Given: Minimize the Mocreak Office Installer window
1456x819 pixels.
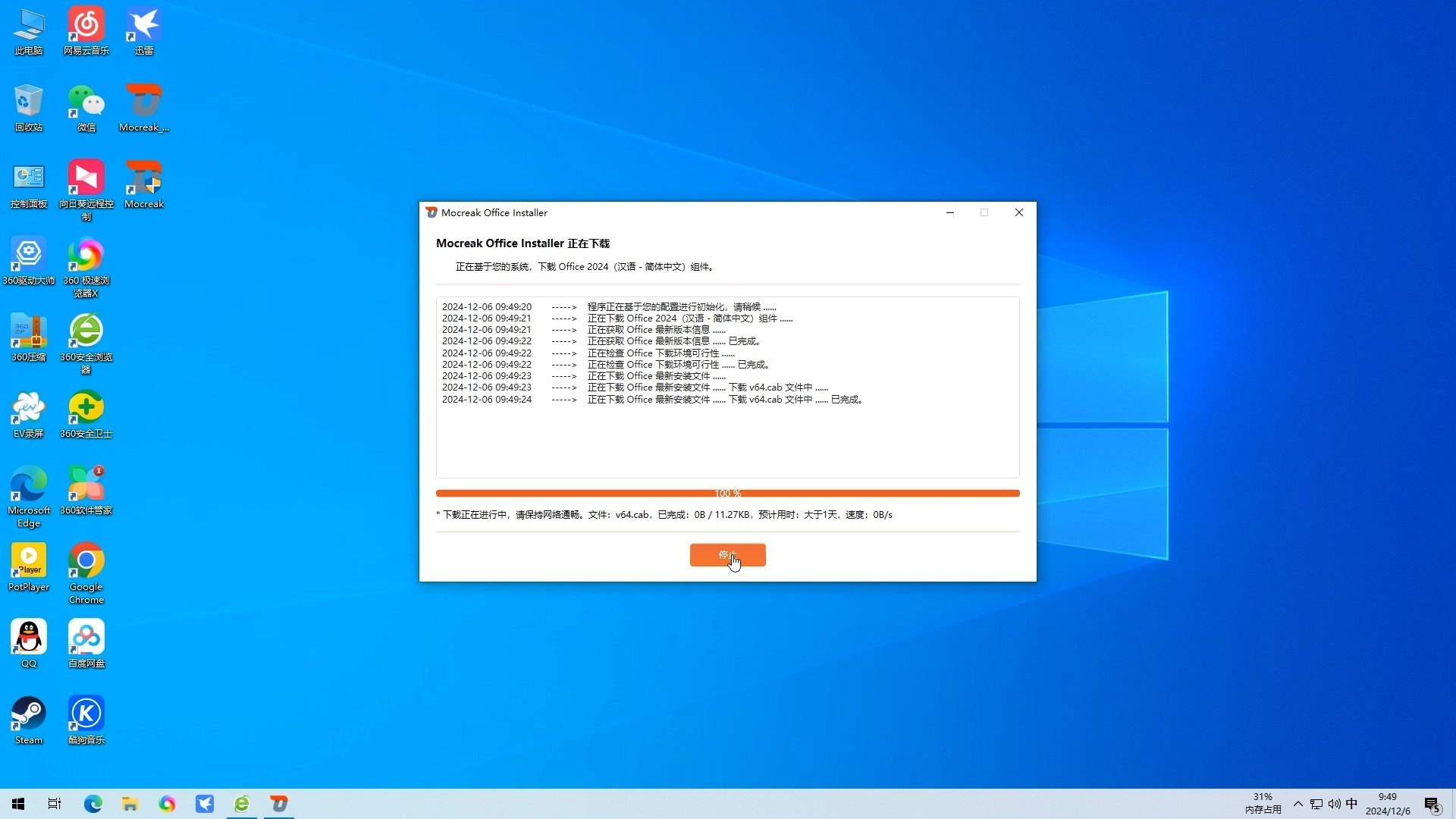Looking at the screenshot, I should tap(950, 213).
